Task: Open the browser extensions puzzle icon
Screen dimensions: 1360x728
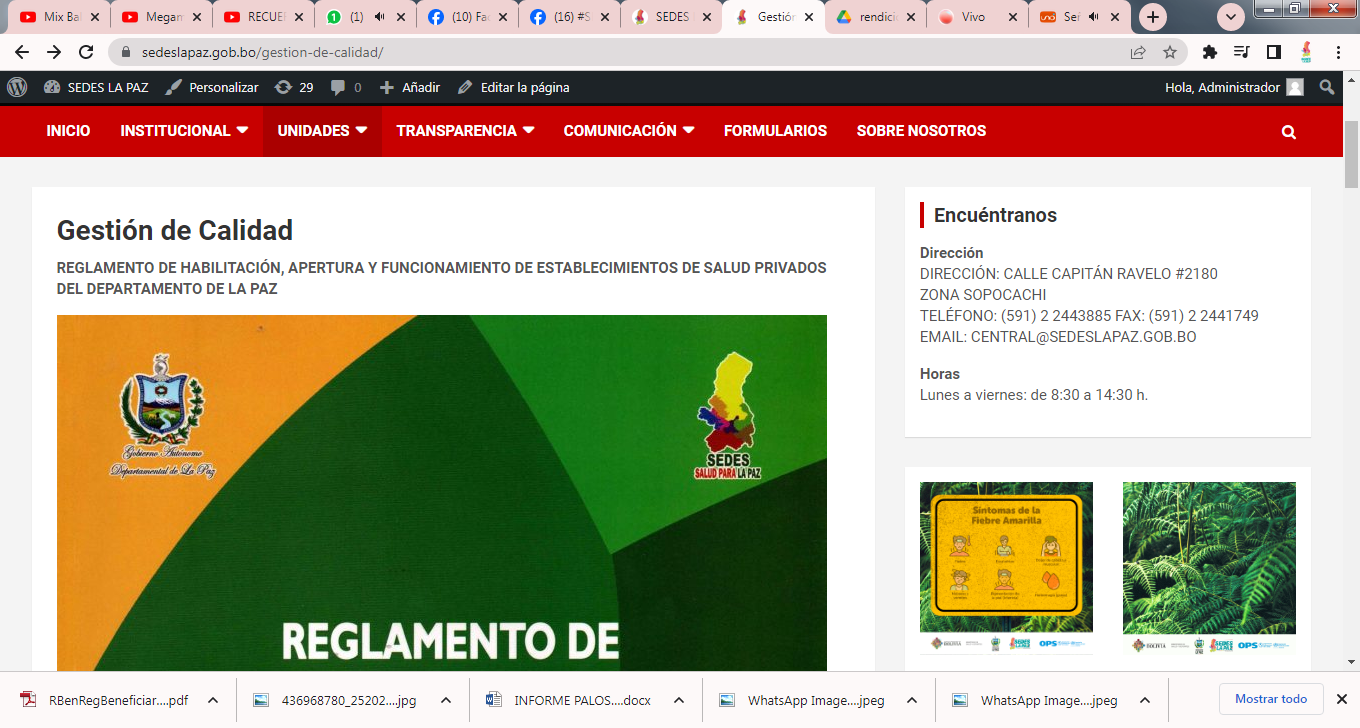Action: click(x=1210, y=52)
